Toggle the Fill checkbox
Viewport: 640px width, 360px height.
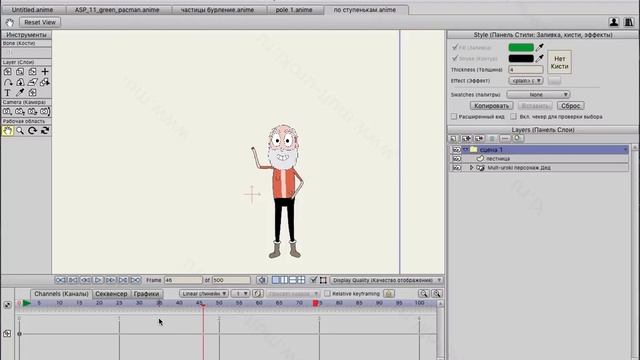[455, 47]
